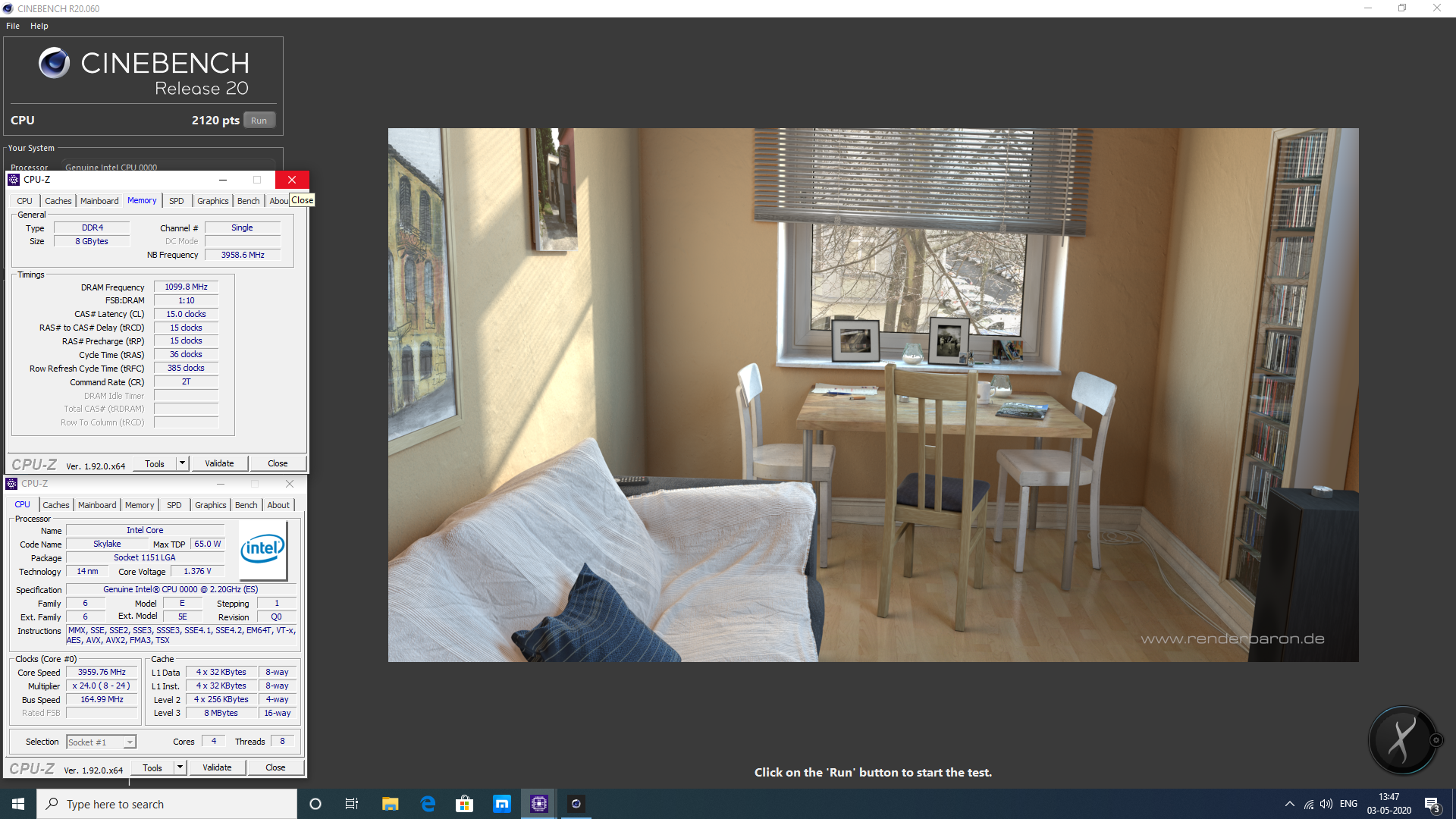Click CPU-Z app icon in upper title bar

point(14,180)
